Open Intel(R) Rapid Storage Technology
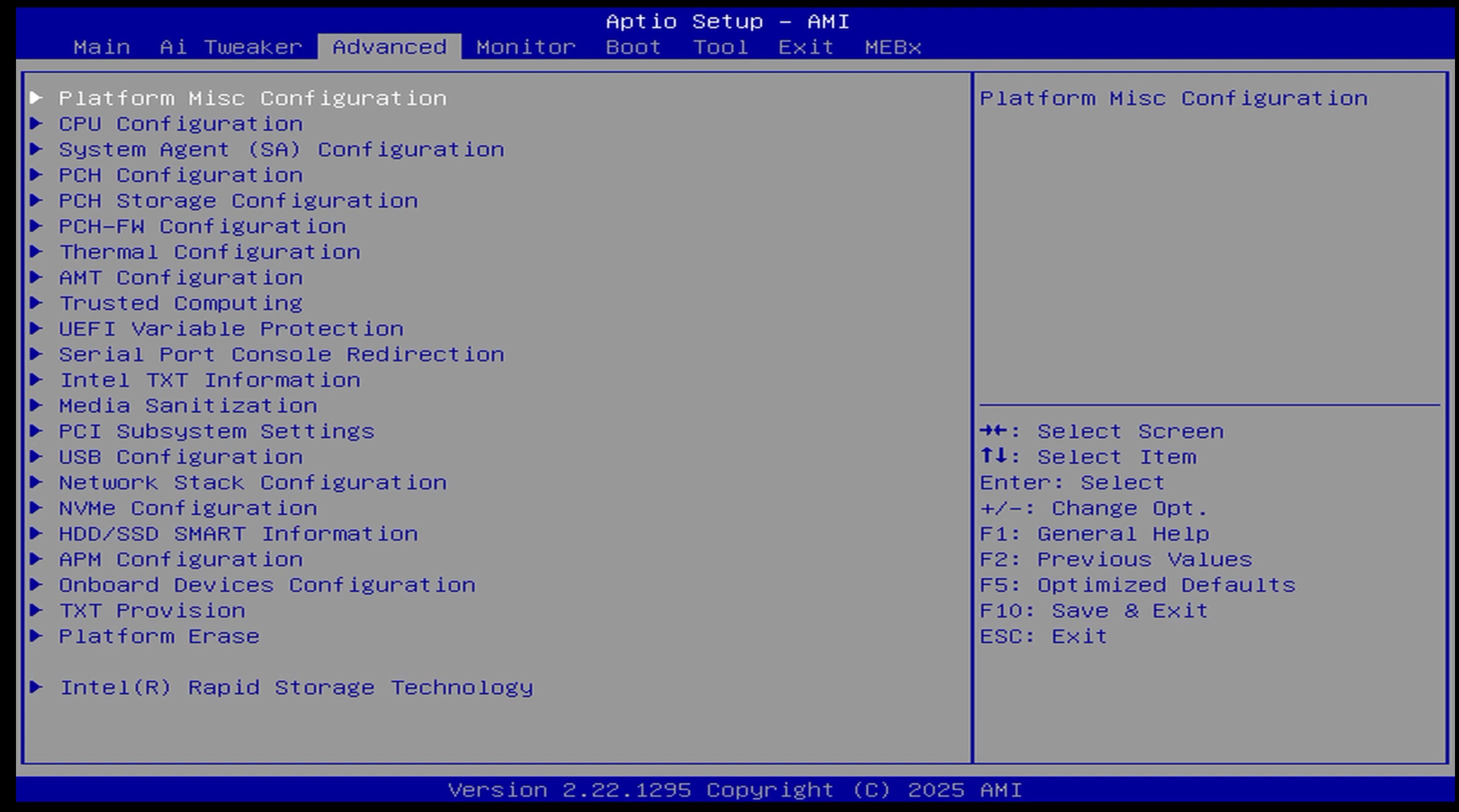 click(296, 688)
